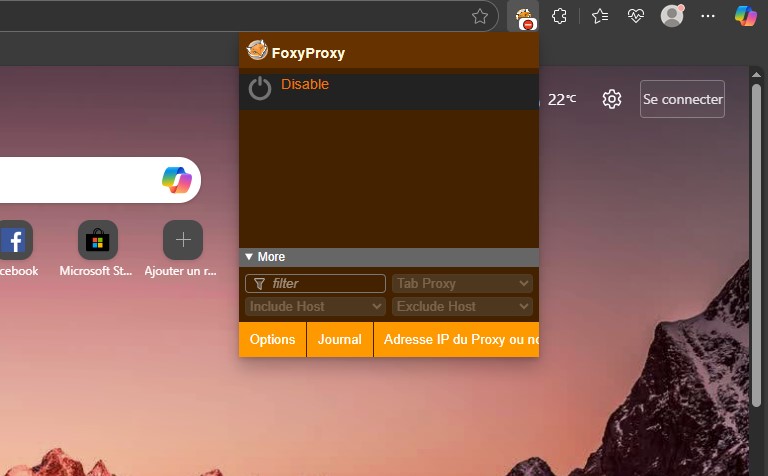
Task: Open Copilot sidebar icon in toolbar
Action: click(x=745, y=16)
